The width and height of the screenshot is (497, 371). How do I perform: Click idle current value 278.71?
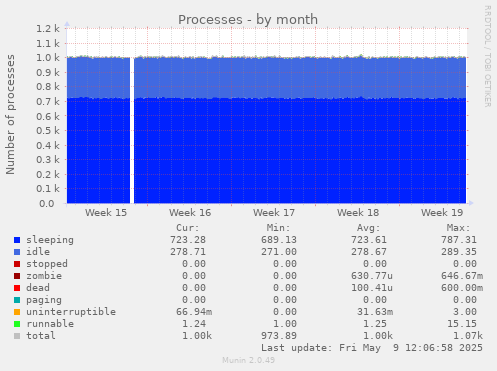click(x=188, y=252)
